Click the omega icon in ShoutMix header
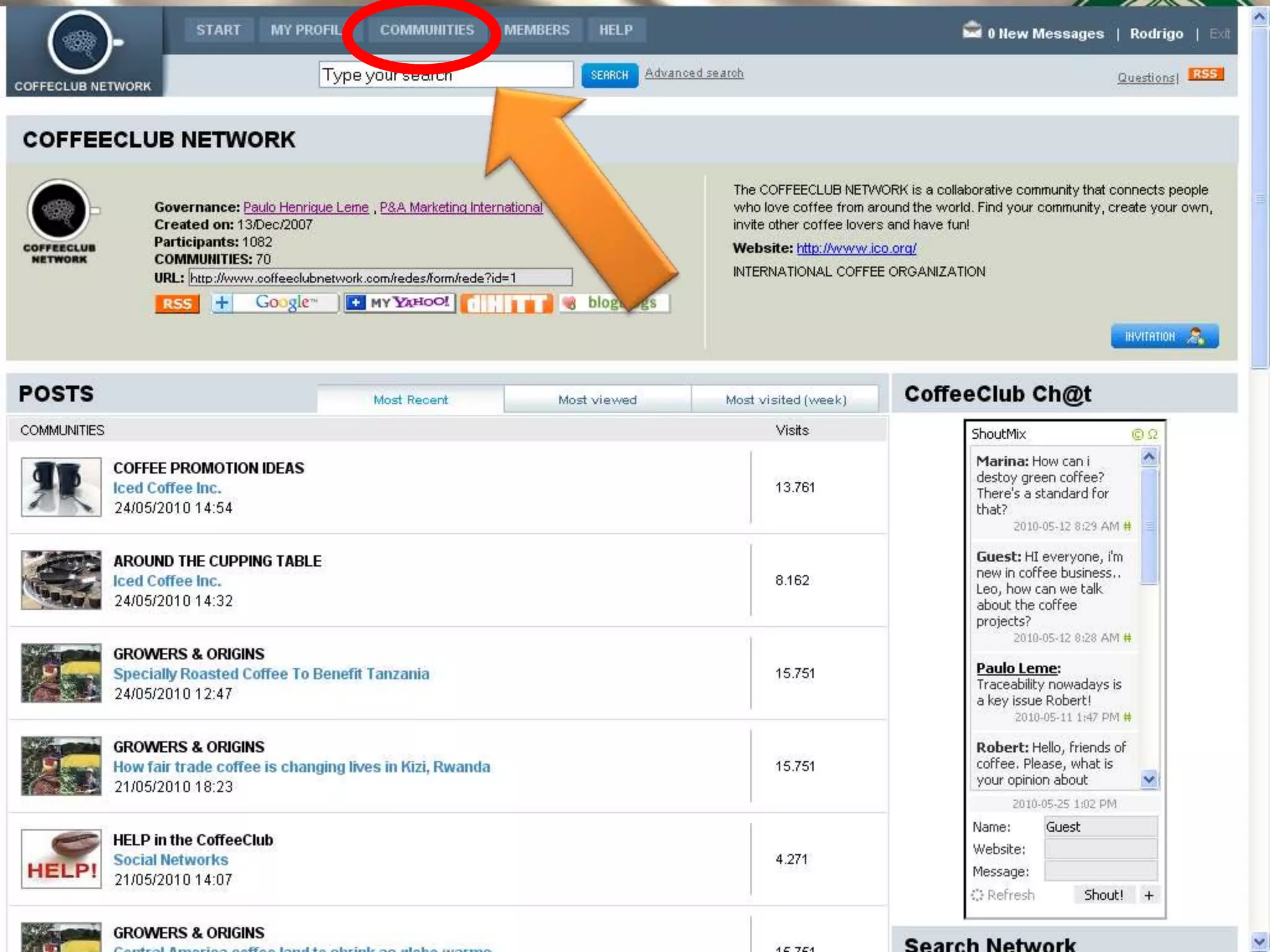The width and height of the screenshot is (1270, 952). coord(1152,434)
